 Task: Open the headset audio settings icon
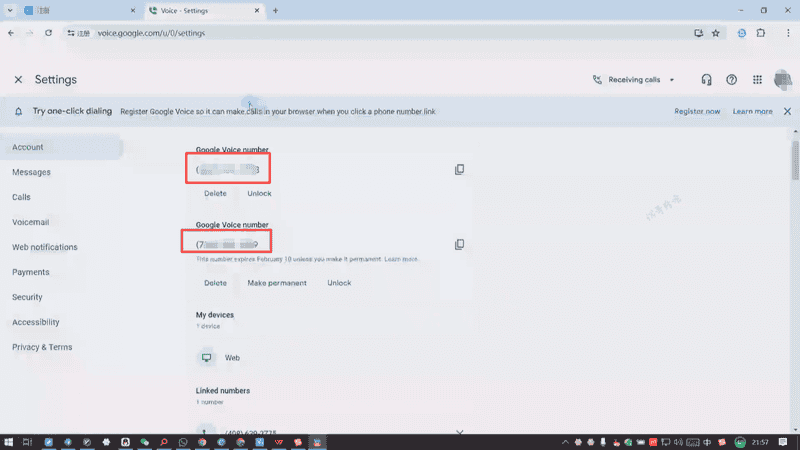[x=706, y=80]
